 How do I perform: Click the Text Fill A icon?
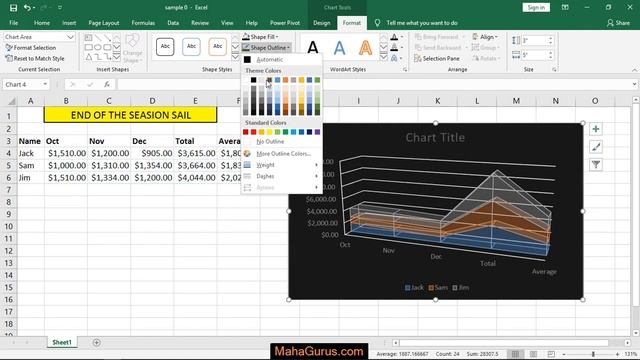click(394, 37)
